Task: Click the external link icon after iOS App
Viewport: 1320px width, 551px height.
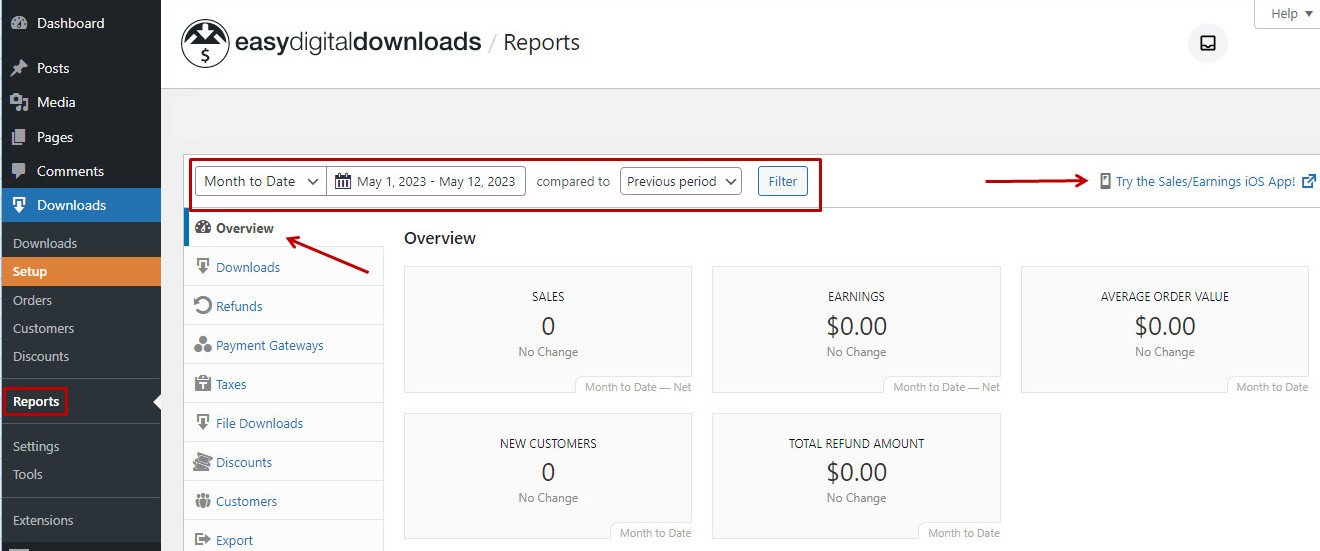Action: pyautogui.click(x=1309, y=181)
